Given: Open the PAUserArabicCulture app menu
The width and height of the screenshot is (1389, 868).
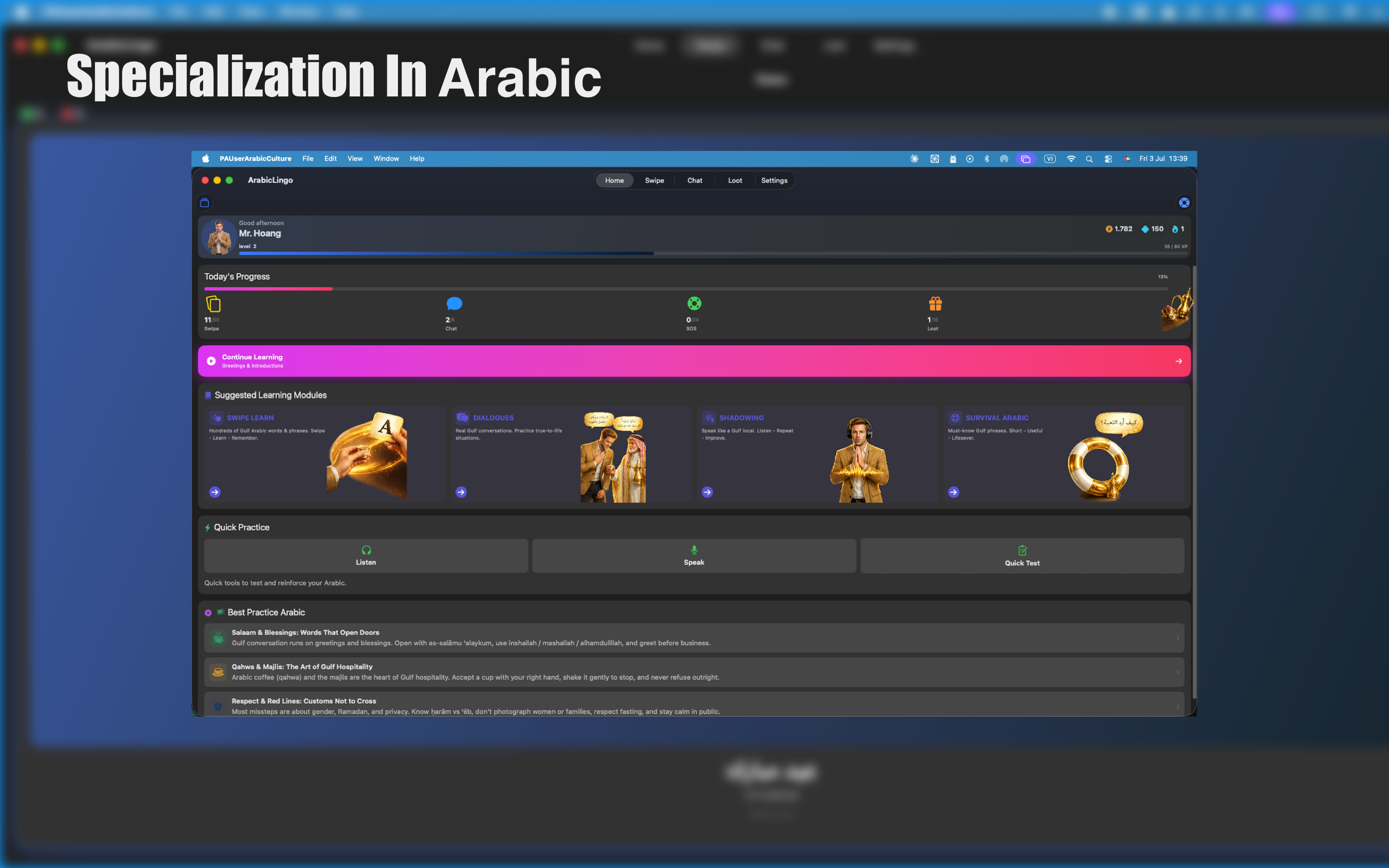Looking at the screenshot, I should pos(255,159).
